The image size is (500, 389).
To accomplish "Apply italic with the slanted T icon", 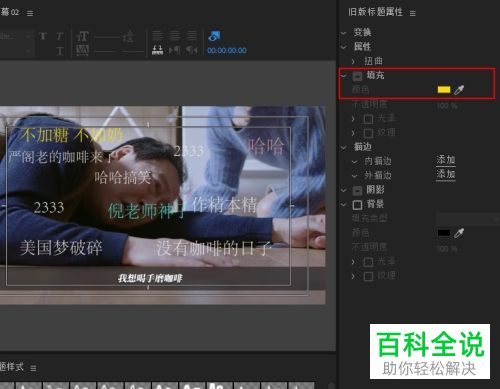I will 59,36.
